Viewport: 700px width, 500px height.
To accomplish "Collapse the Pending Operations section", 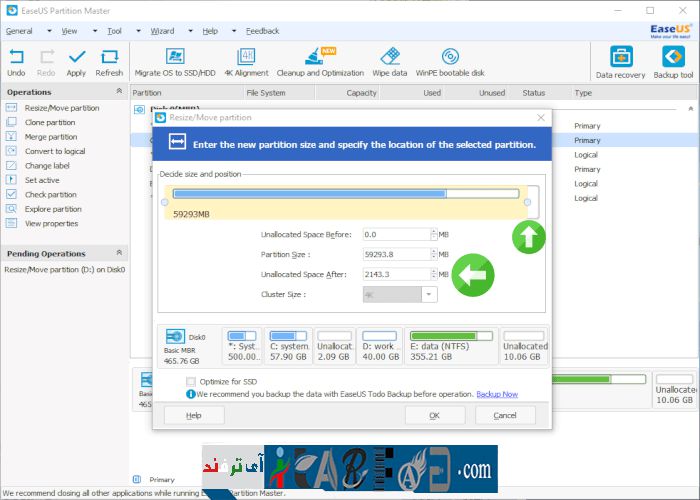I will click(x=120, y=254).
